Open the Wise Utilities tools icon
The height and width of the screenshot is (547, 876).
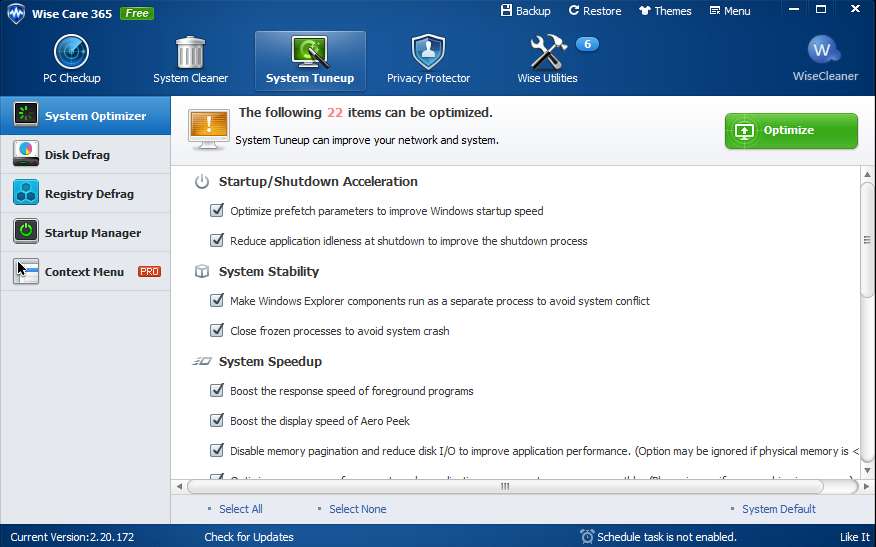click(x=547, y=52)
